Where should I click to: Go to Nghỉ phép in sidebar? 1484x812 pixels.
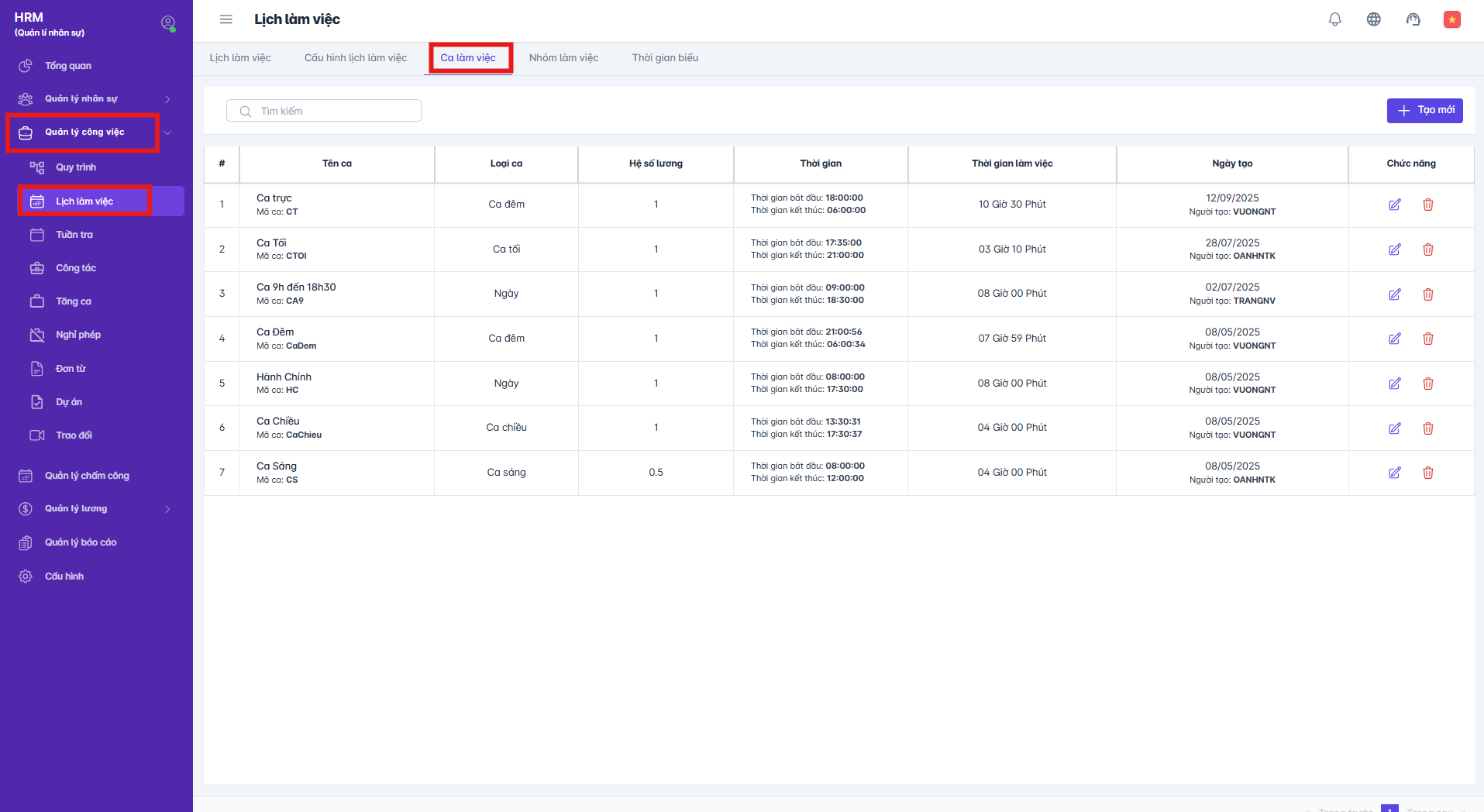(x=78, y=335)
